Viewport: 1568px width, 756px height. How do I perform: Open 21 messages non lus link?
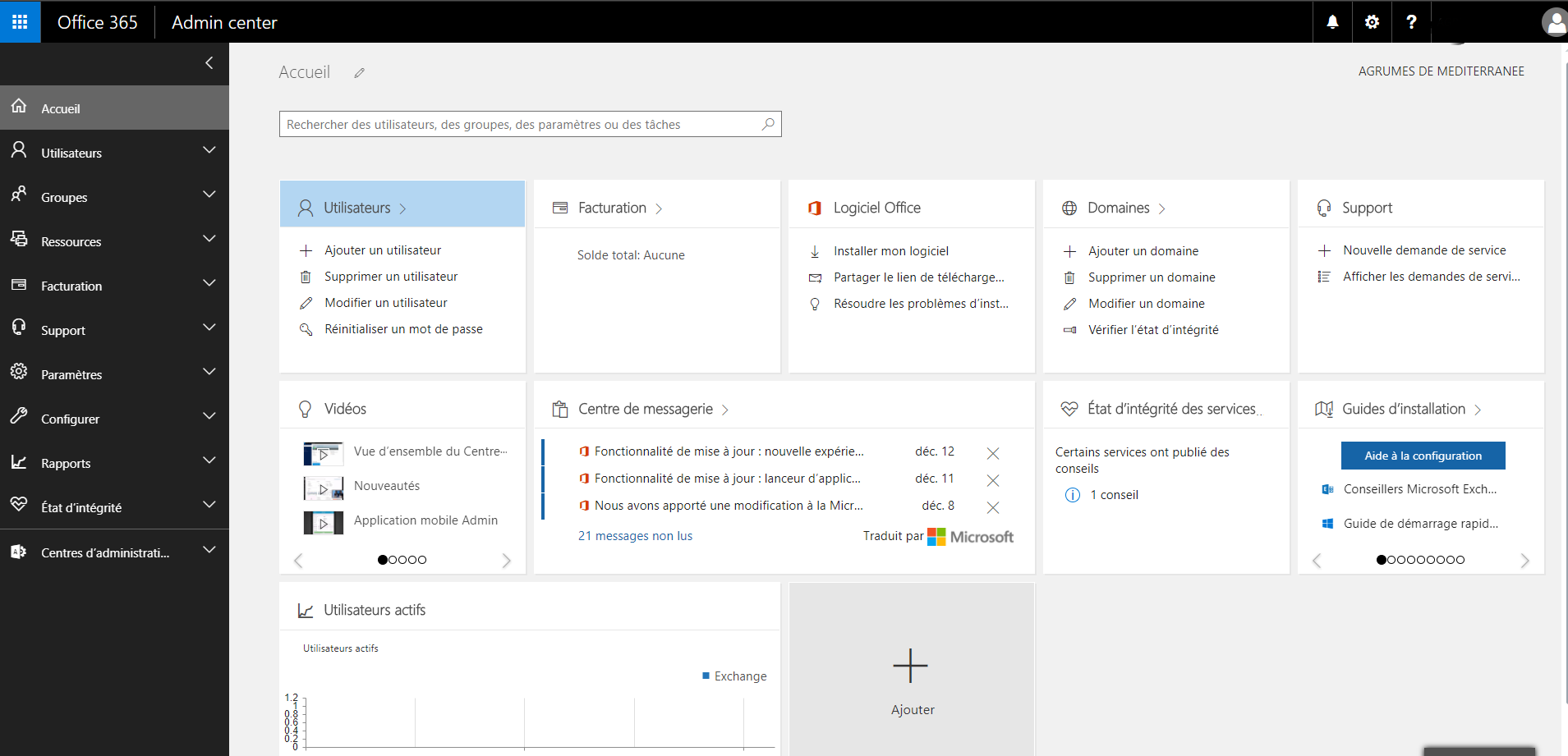click(635, 536)
